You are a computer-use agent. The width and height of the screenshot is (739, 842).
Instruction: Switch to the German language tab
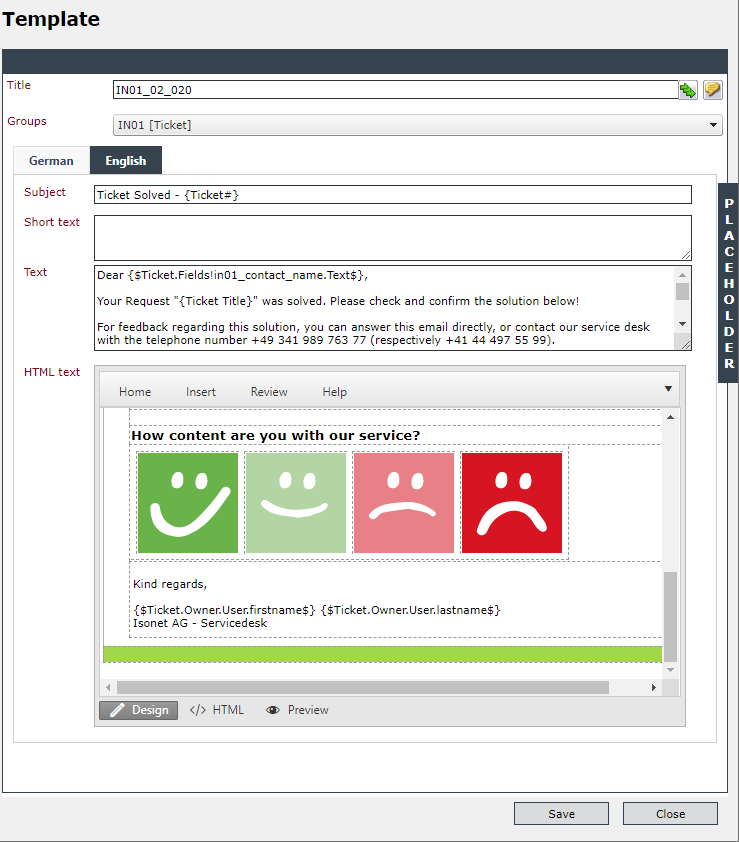tap(52, 161)
